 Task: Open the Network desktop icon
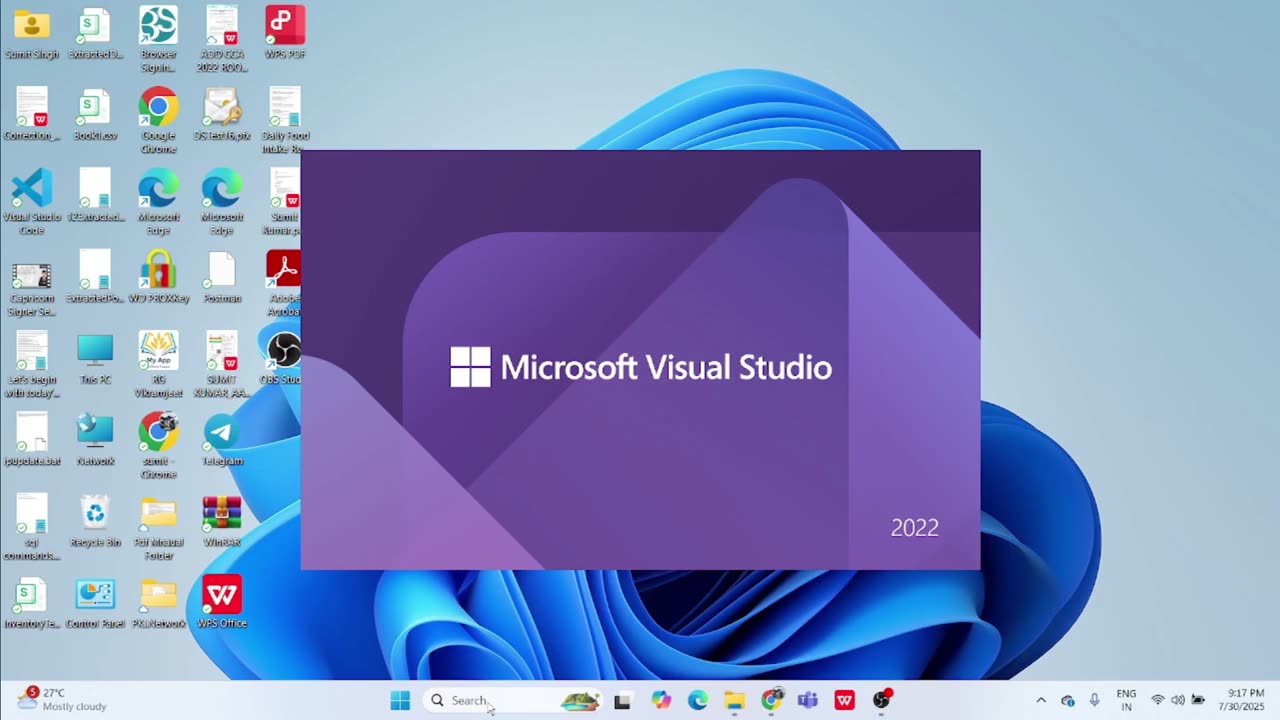point(95,440)
